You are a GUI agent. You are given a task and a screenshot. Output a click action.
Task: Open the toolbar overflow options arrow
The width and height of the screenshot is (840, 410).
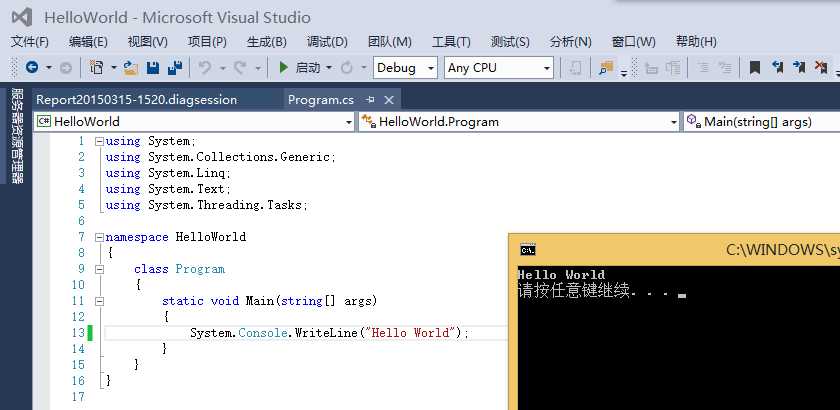point(624,74)
